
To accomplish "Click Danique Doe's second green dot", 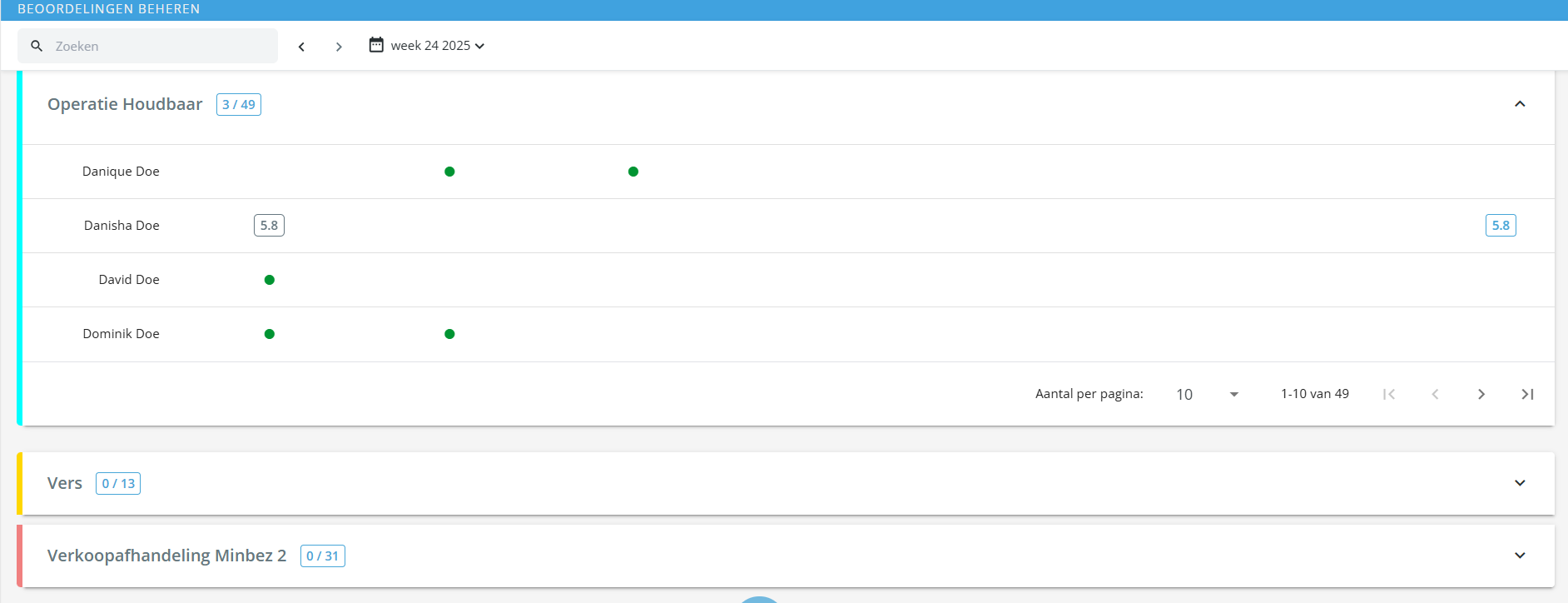I will 633,172.
